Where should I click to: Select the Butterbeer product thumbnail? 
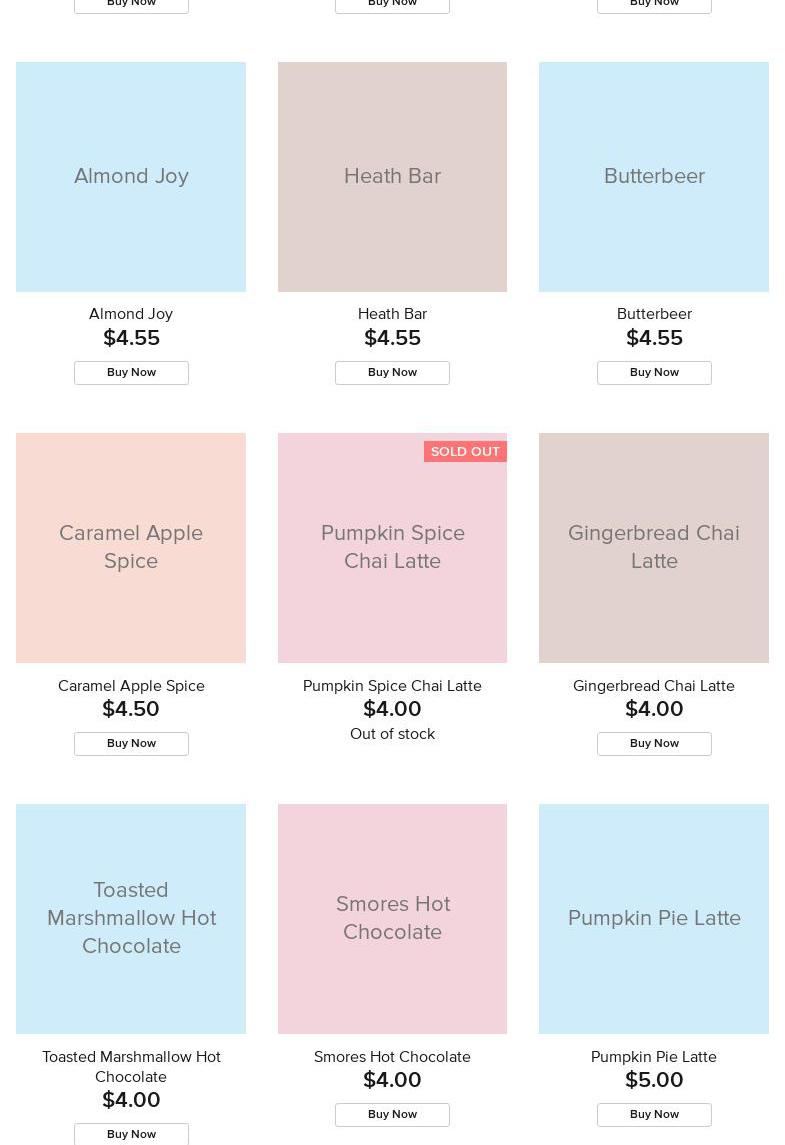(654, 177)
